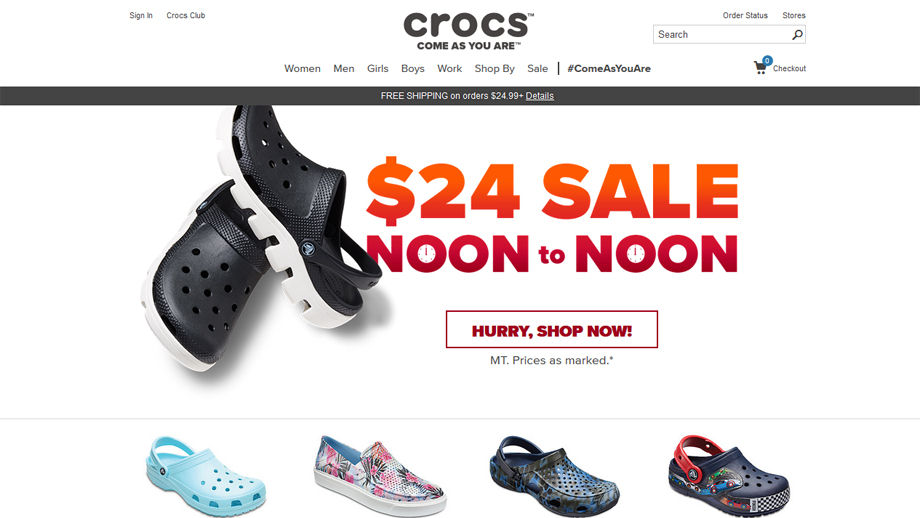Select the navy camo clog thumbnail
The image size is (920, 518).
(554, 475)
